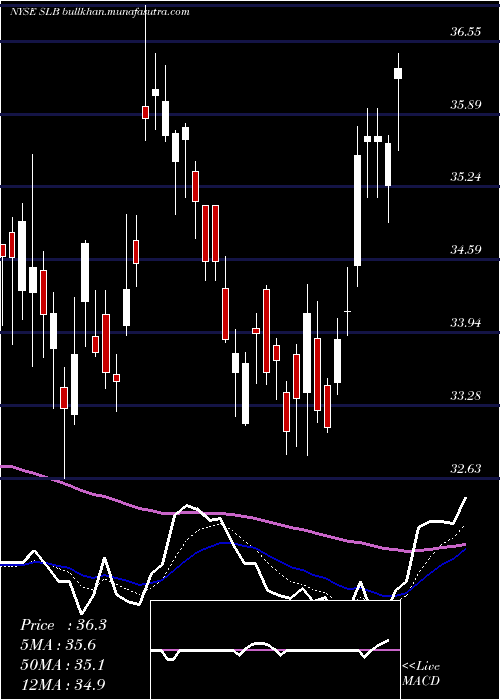Click the last white candlestick near 36.3
Viewport: 500px width, 700px height.
[x=398, y=73]
